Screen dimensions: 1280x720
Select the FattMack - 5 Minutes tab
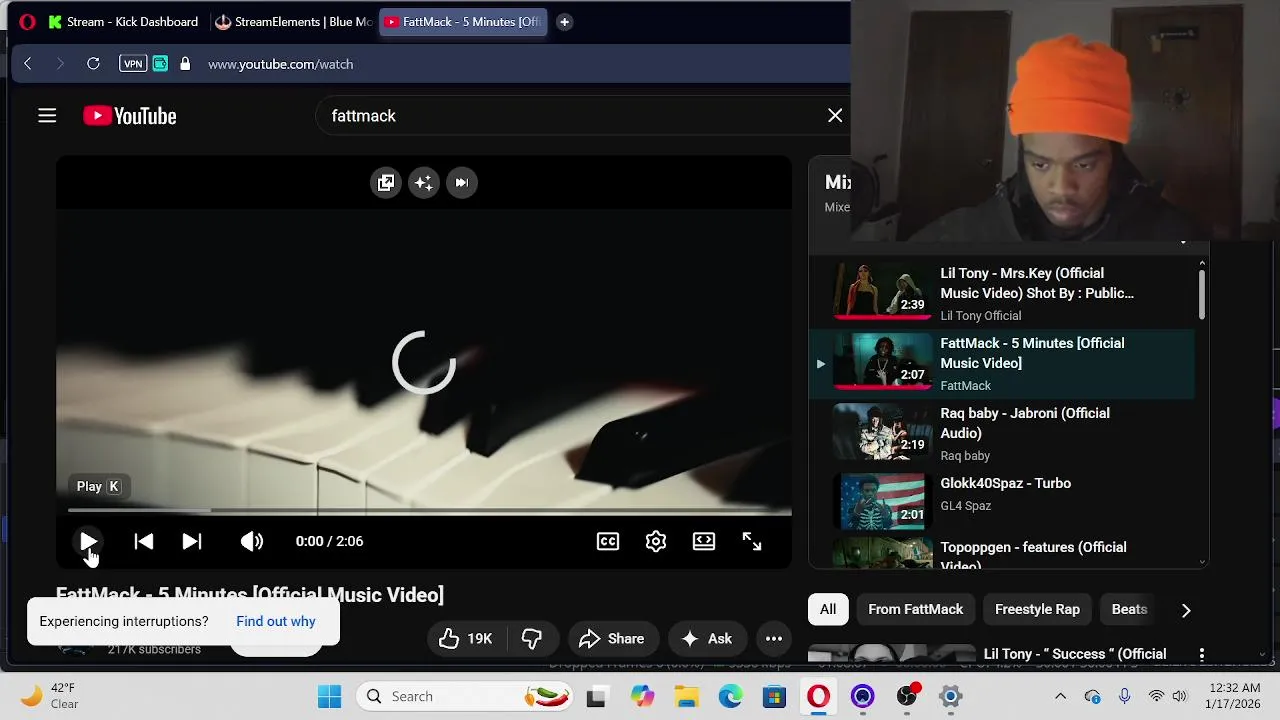[x=463, y=22]
